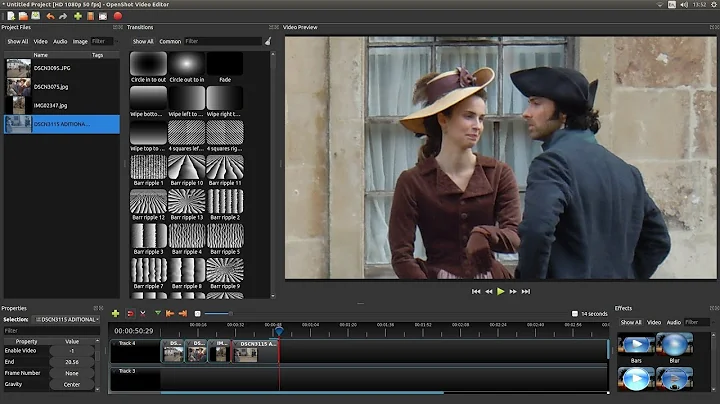Open the Selection dropdown in Properties
This screenshot has height=404, width=720.
coord(66,319)
